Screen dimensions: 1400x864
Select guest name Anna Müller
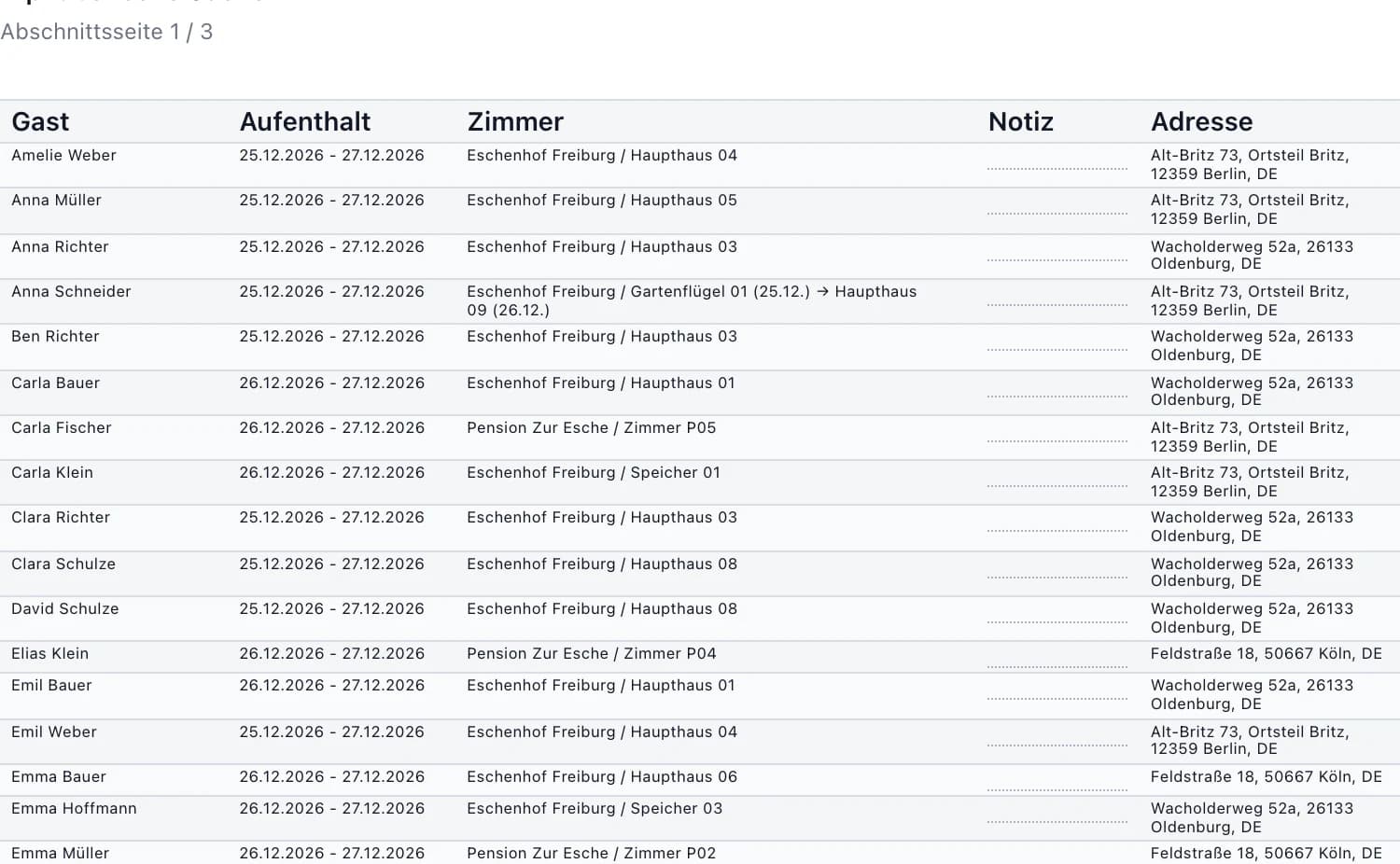56,201
